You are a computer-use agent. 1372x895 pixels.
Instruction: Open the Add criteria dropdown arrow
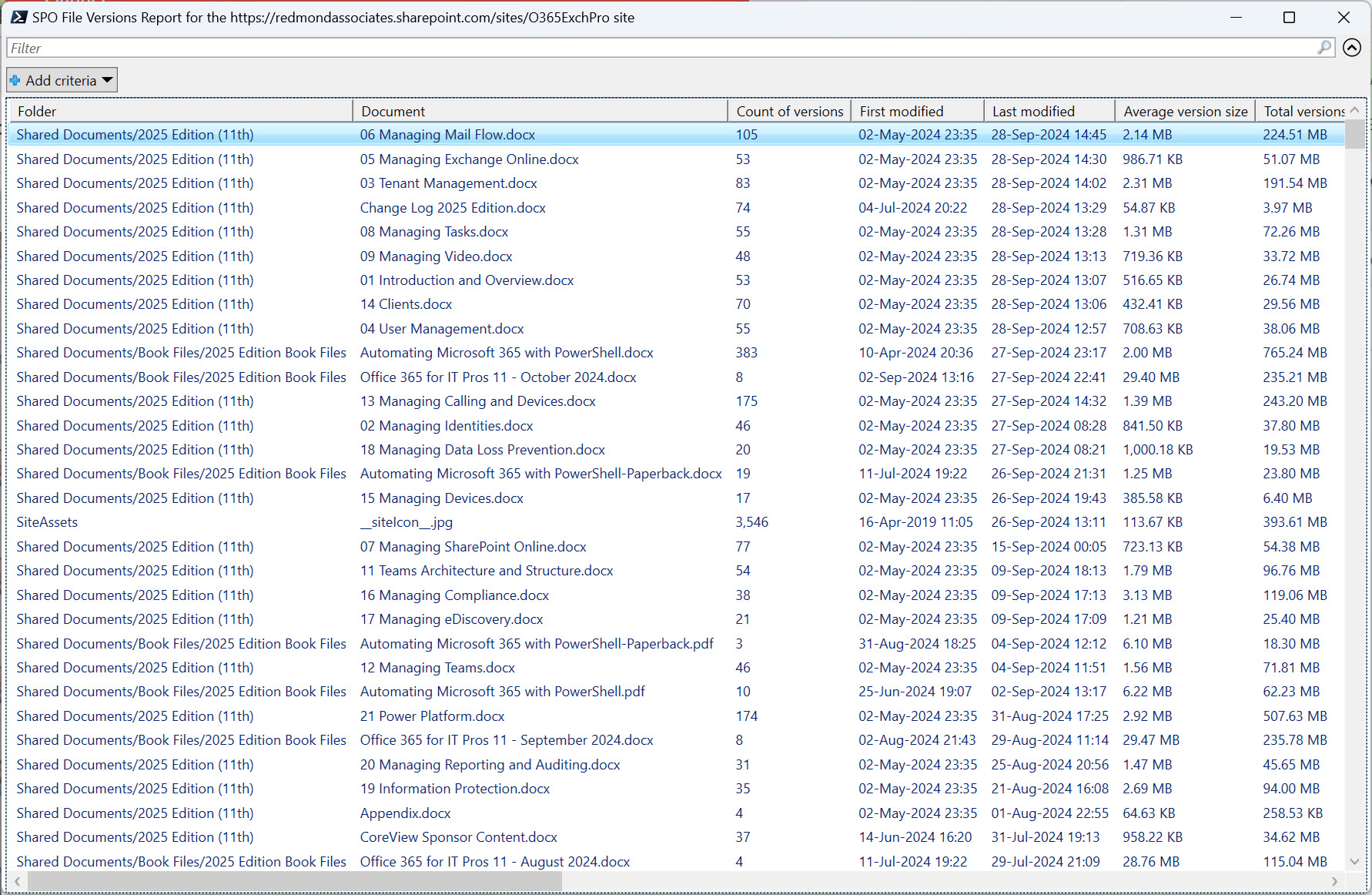click(106, 79)
